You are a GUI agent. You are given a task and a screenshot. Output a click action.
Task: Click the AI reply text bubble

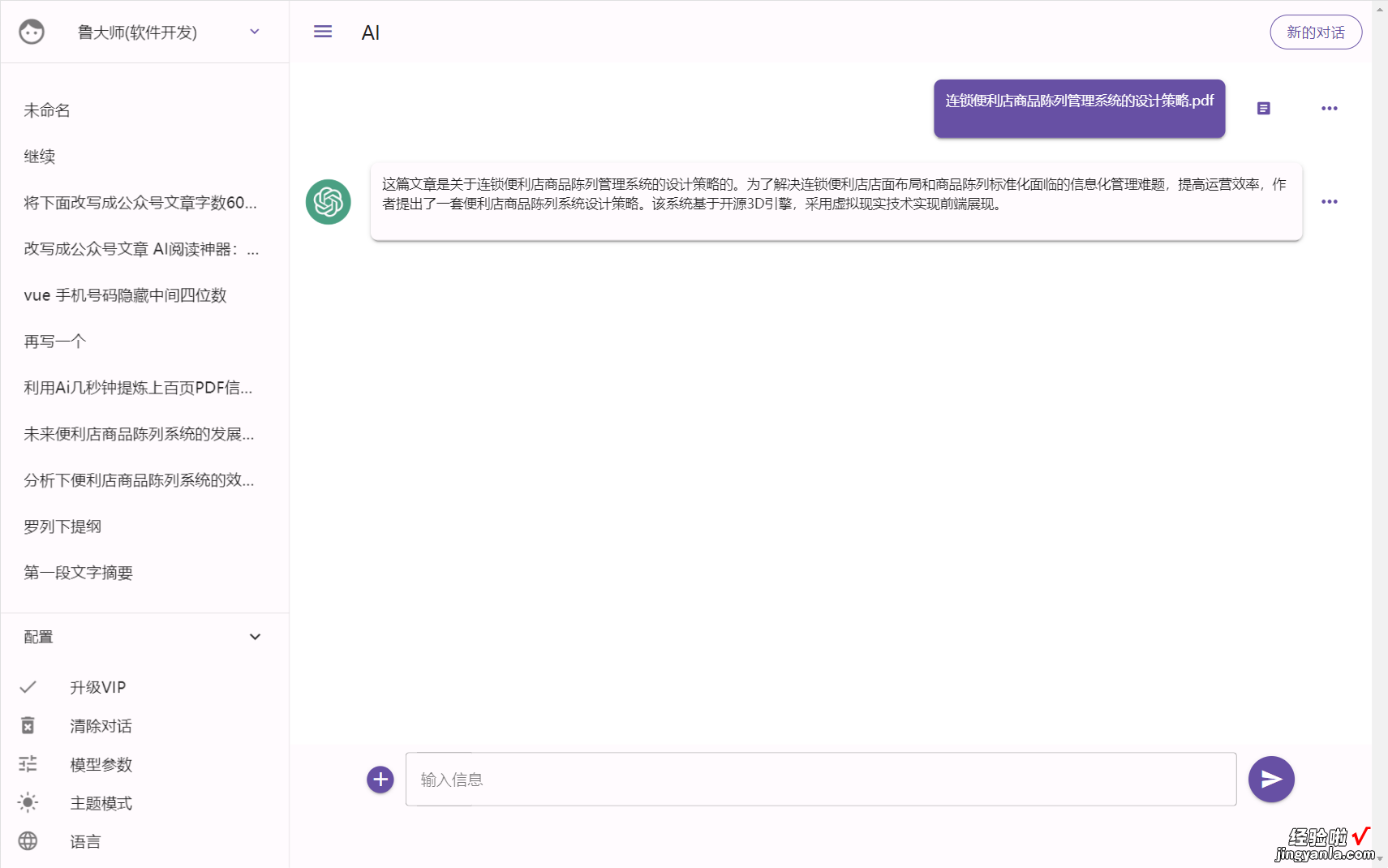[x=836, y=202]
